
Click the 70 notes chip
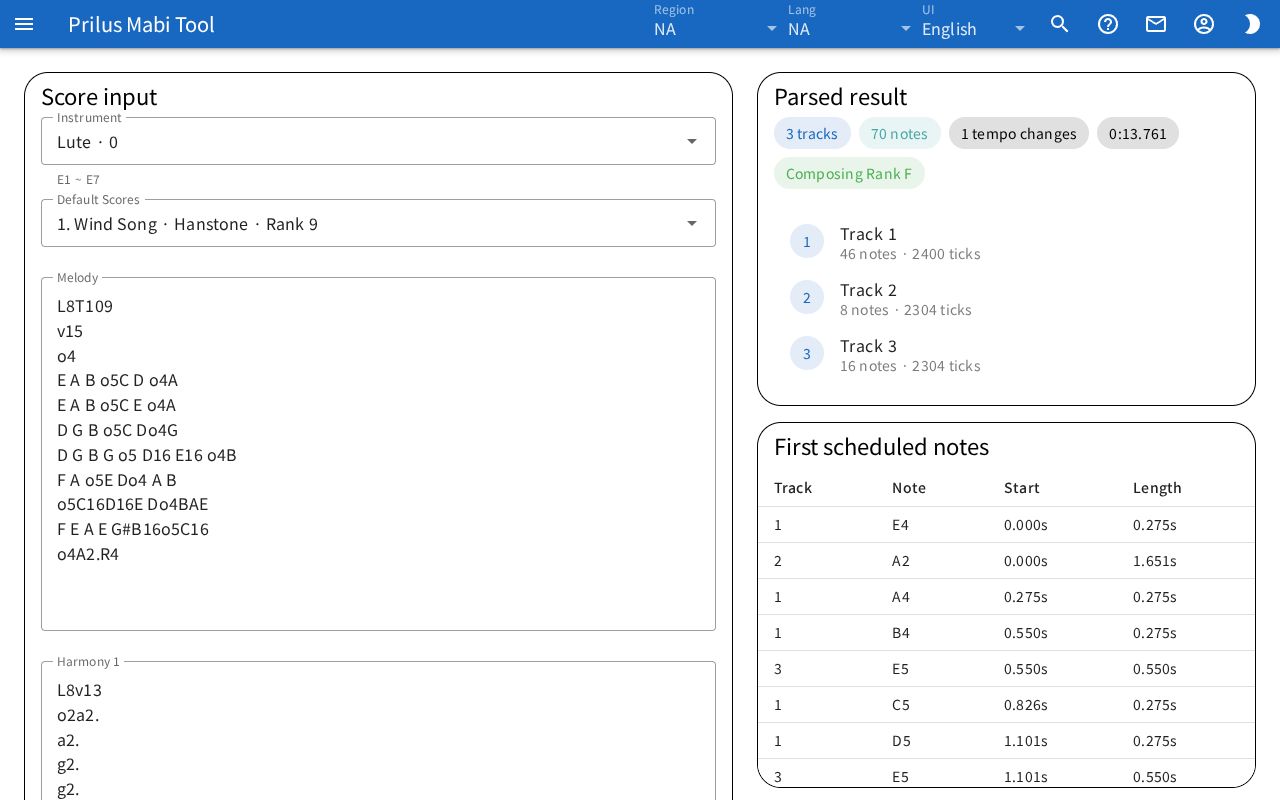pyautogui.click(x=899, y=133)
